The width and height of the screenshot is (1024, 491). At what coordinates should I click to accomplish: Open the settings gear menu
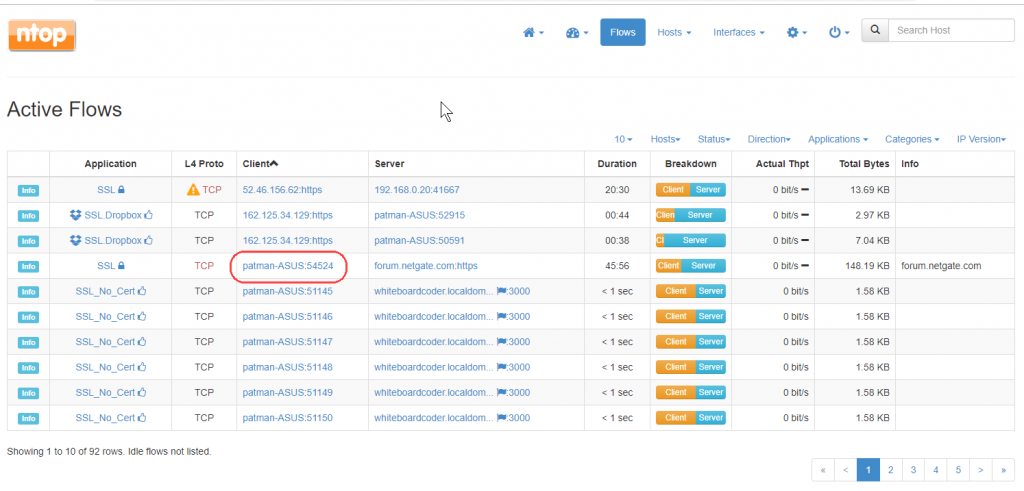coord(796,32)
